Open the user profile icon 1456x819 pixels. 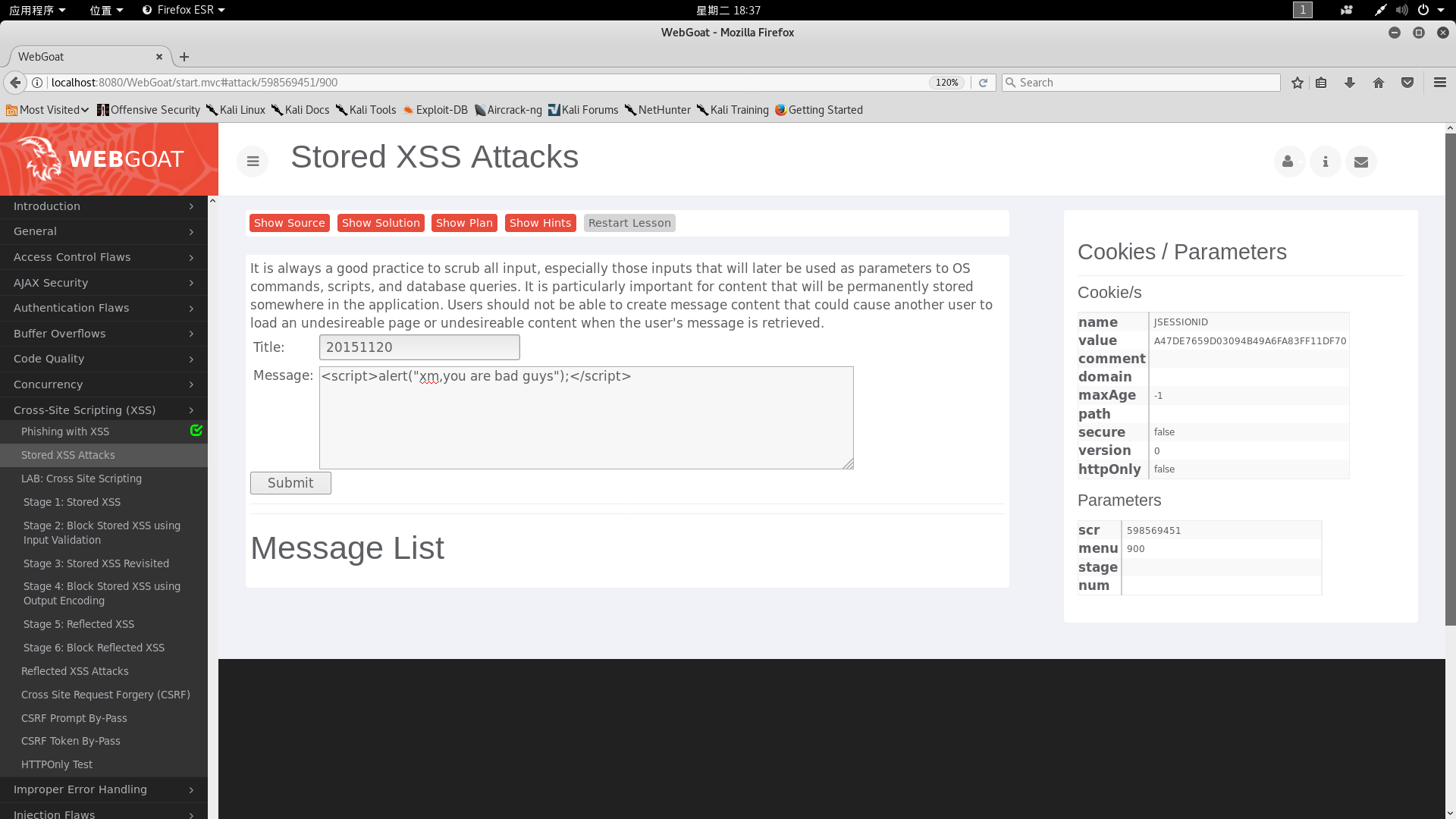pos(1288,162)
